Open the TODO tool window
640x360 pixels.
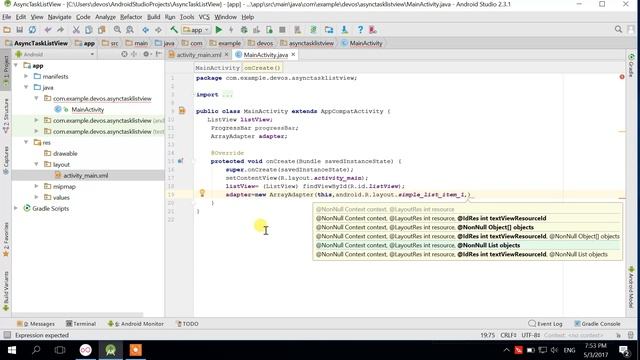pos(187,324)
